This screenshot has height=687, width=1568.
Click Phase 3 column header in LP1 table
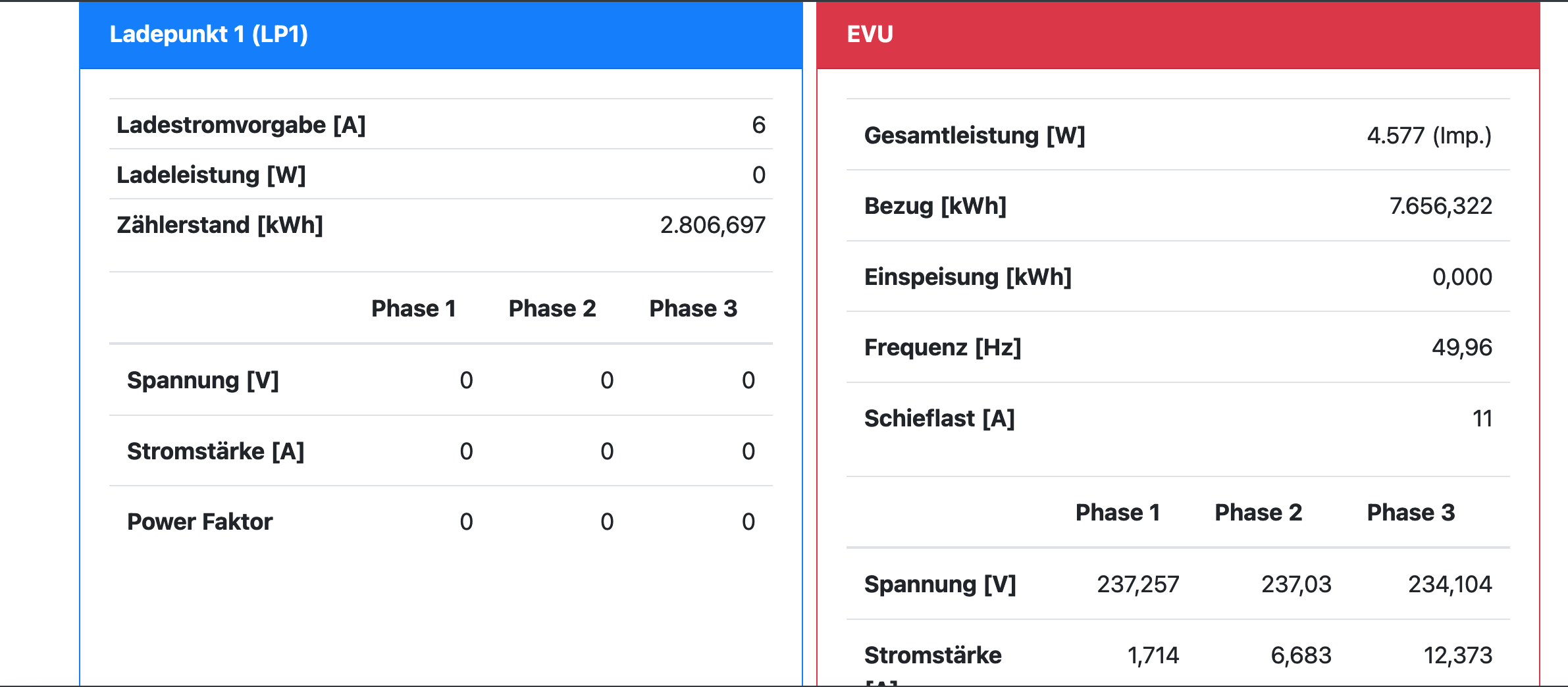pos(693,309)
